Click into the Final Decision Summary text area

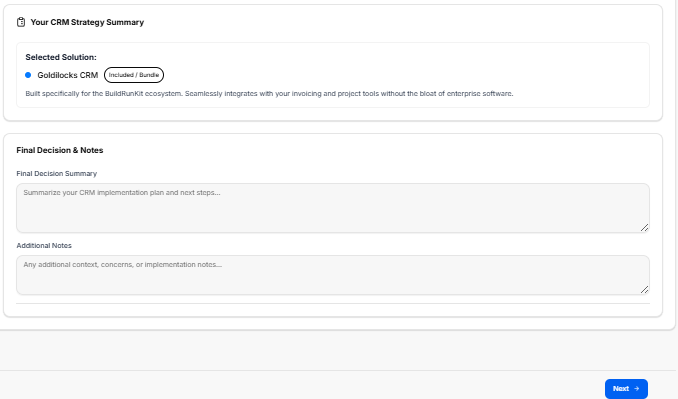tap(333, 208)
